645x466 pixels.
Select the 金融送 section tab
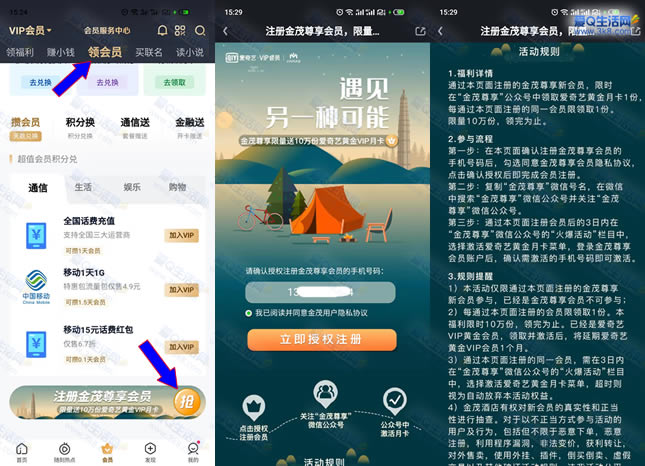tap(190, 127)
